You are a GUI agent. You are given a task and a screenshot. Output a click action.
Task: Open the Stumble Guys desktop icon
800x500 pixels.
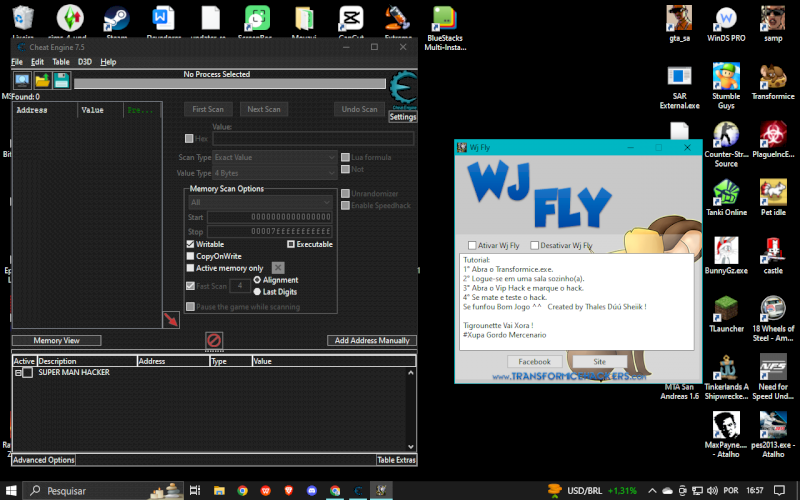coord(726,87)
